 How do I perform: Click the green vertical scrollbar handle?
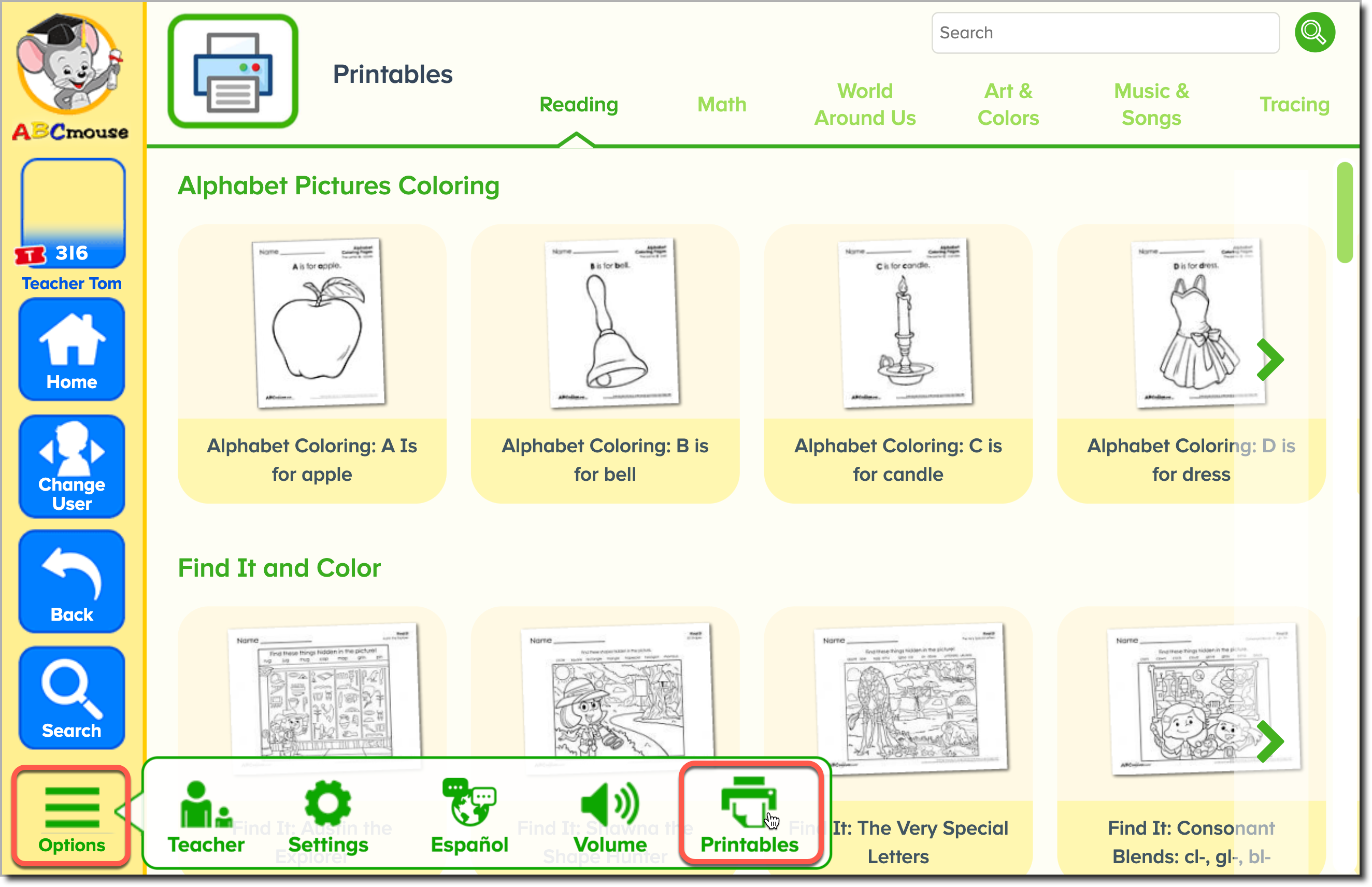pos(1345,212)
